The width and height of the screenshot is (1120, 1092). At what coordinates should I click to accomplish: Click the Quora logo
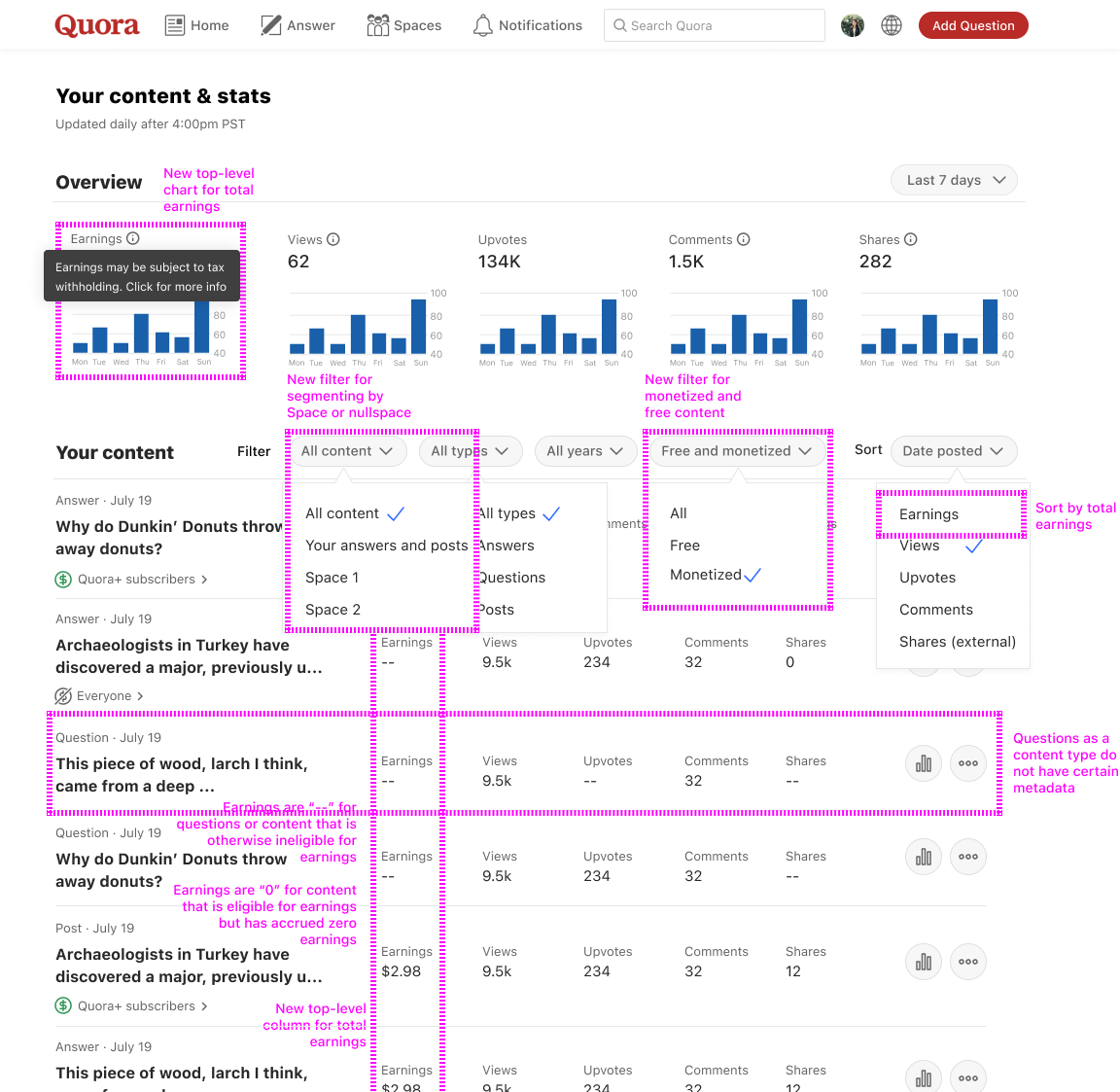pyautogui.click(x=97, y=25)
